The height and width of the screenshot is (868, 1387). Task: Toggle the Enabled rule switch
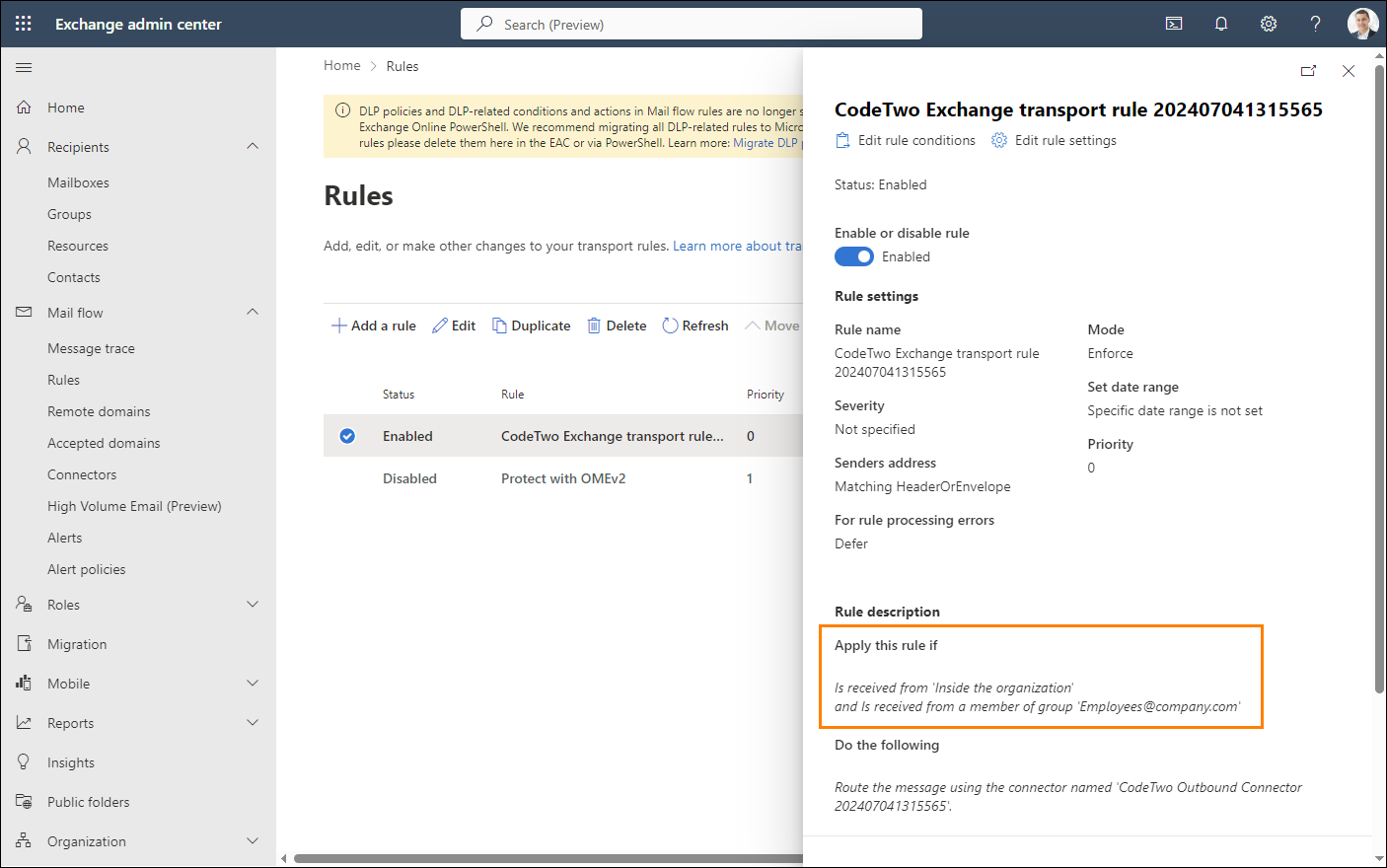854,256
